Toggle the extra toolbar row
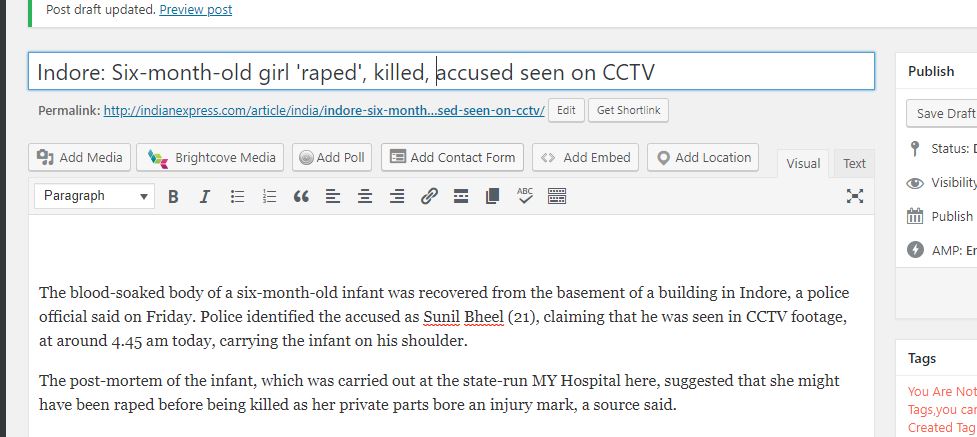The image size is (977, 437). [557, 197]
